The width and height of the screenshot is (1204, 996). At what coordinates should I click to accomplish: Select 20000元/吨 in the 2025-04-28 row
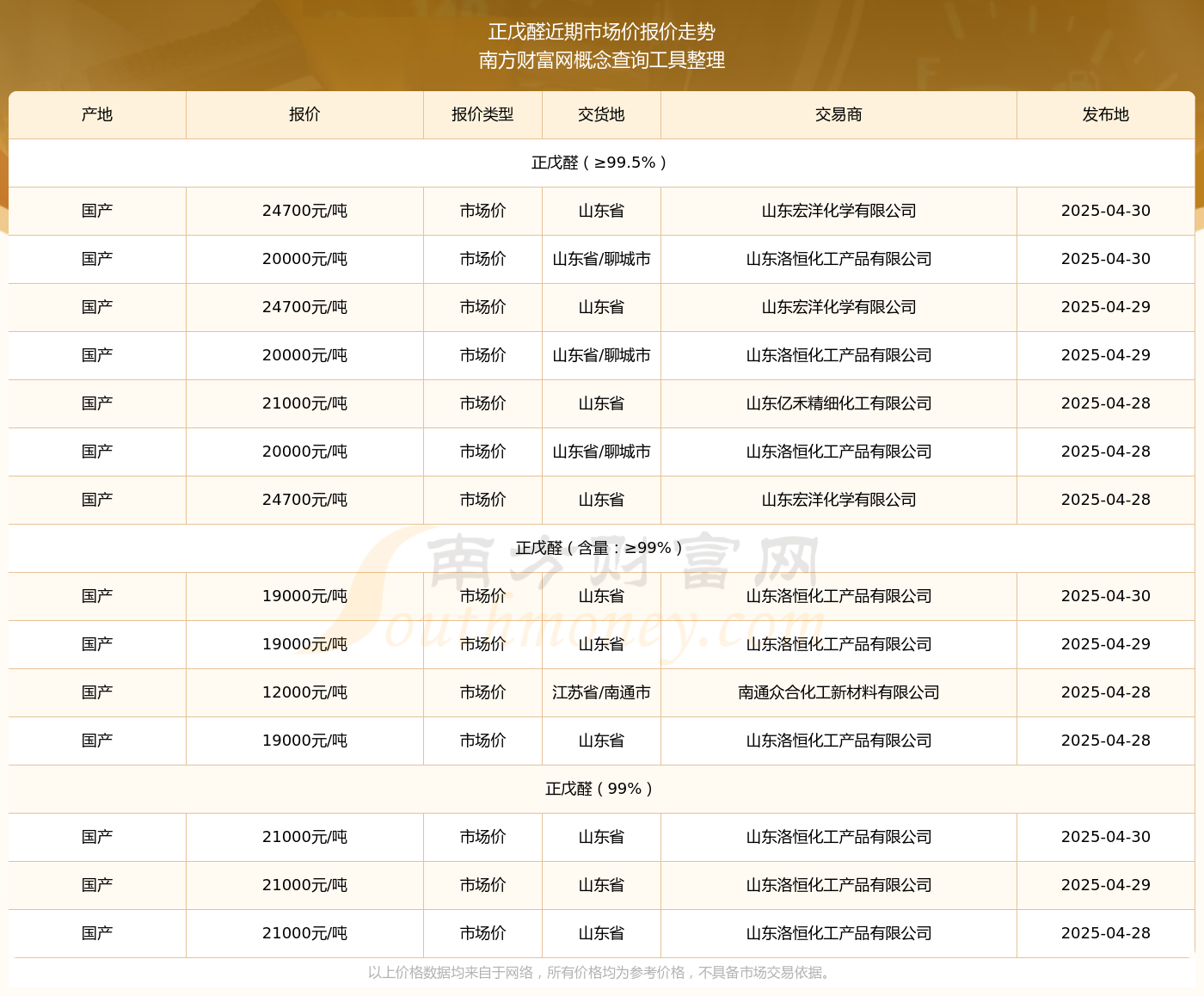tap(304, 452)
